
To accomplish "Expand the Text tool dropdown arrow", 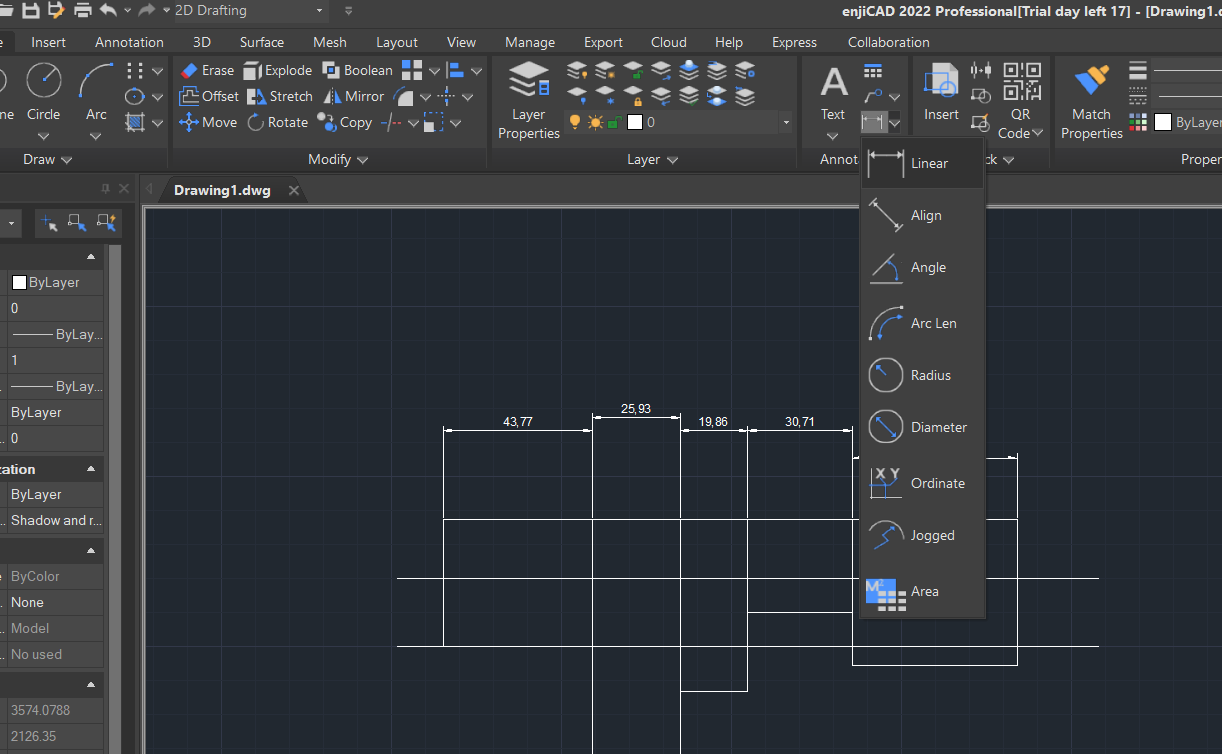I will [833, 135].
